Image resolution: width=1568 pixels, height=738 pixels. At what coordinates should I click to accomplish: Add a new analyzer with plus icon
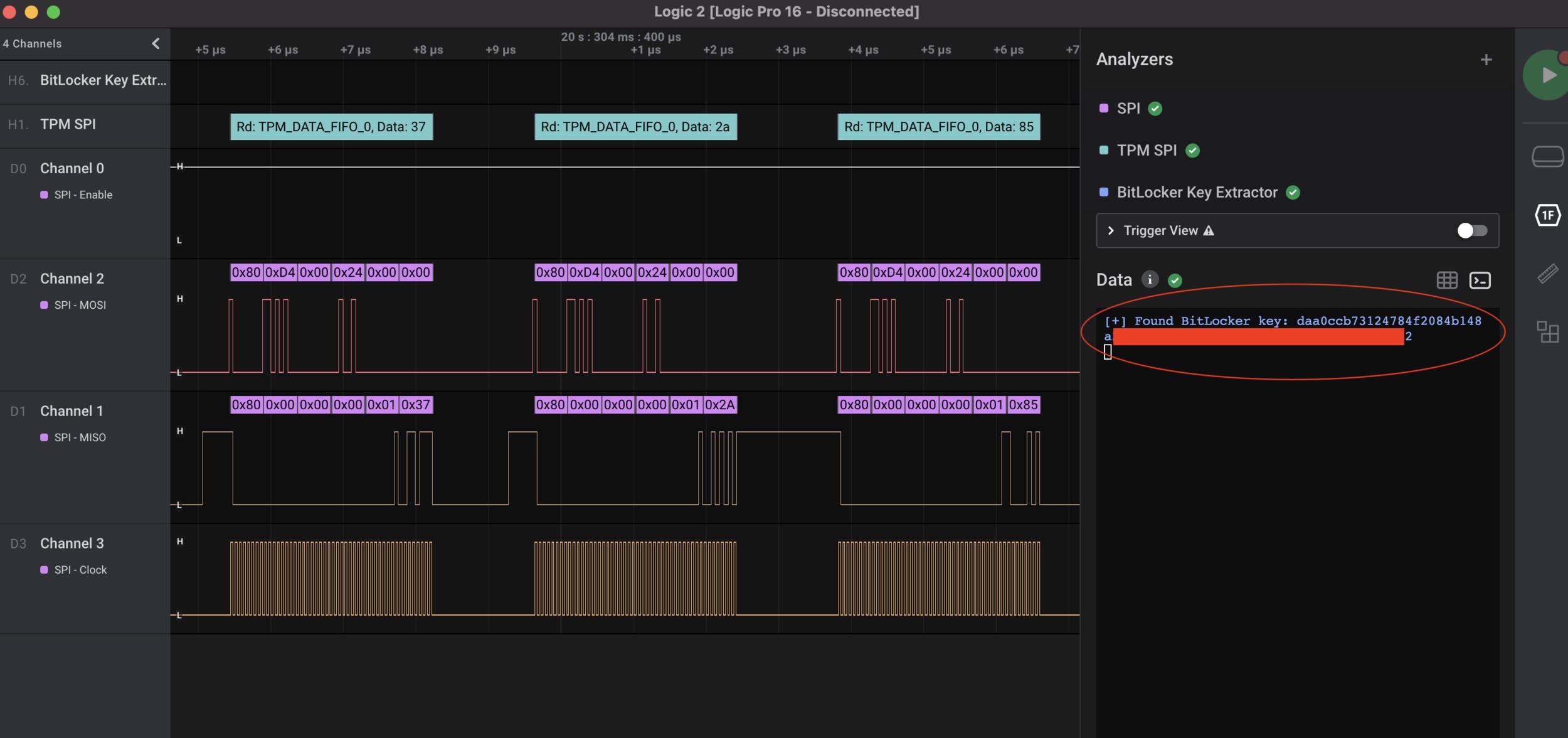point(1486,60)
